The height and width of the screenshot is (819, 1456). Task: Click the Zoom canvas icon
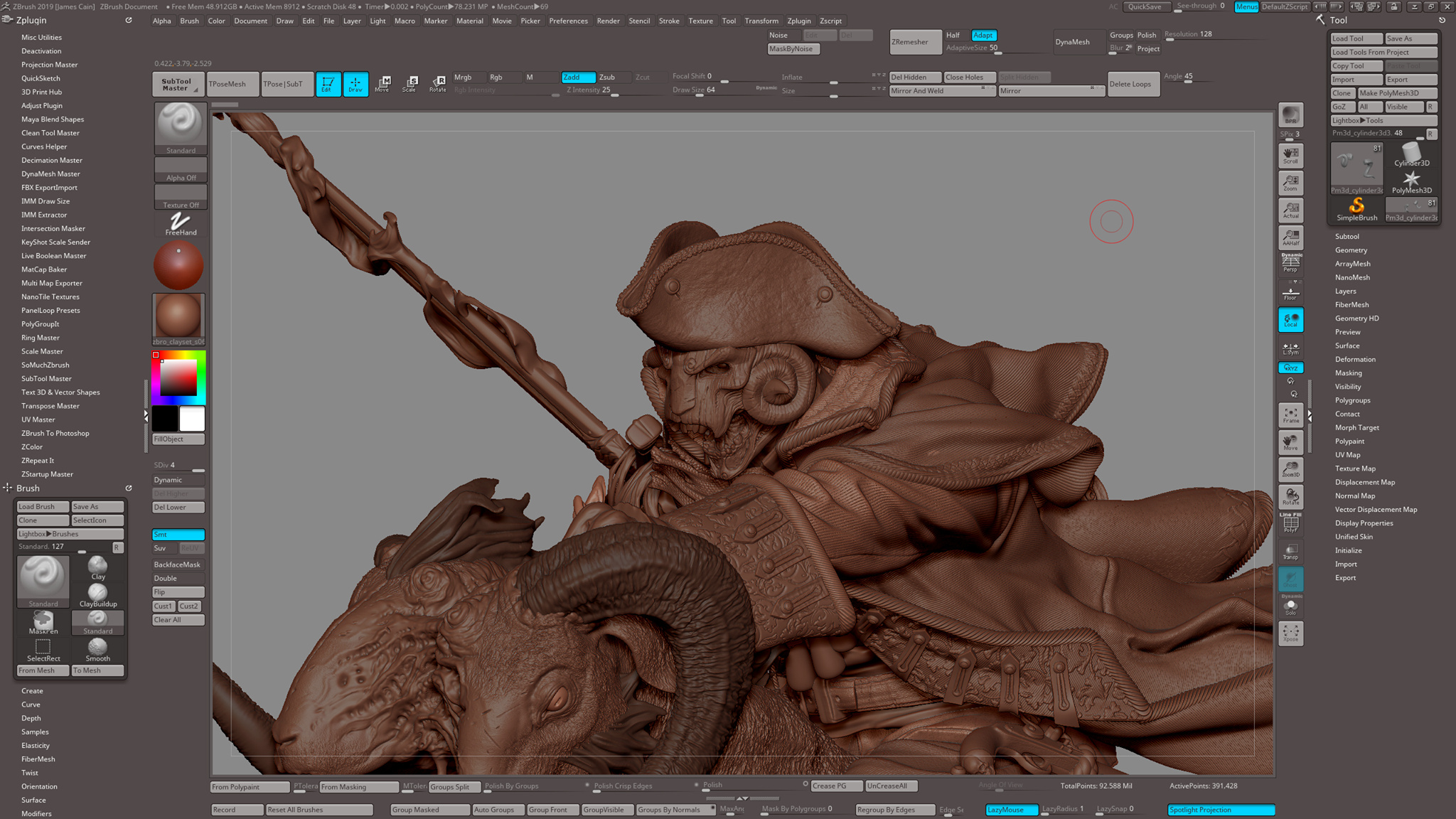pos(1290,183)
